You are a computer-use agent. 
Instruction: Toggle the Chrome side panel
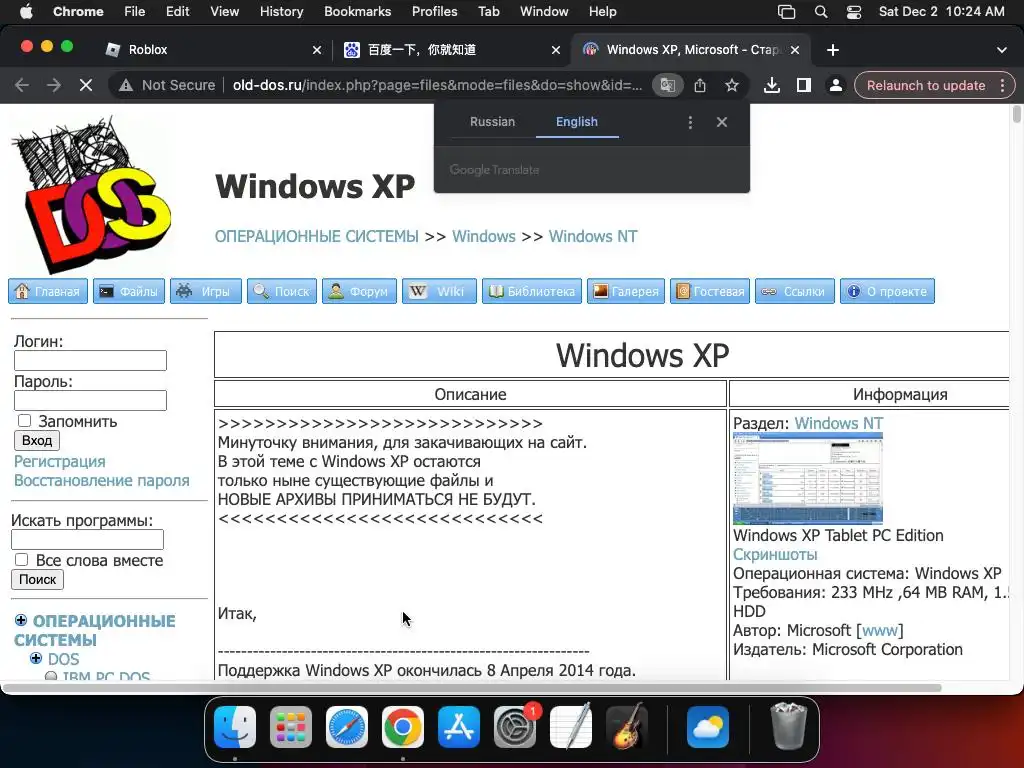tap(804, 86)
